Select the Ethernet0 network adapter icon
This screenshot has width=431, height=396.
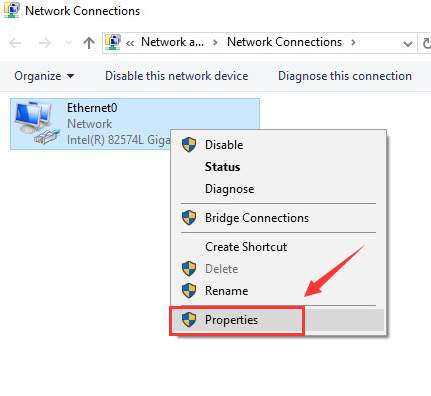(37, 124)
